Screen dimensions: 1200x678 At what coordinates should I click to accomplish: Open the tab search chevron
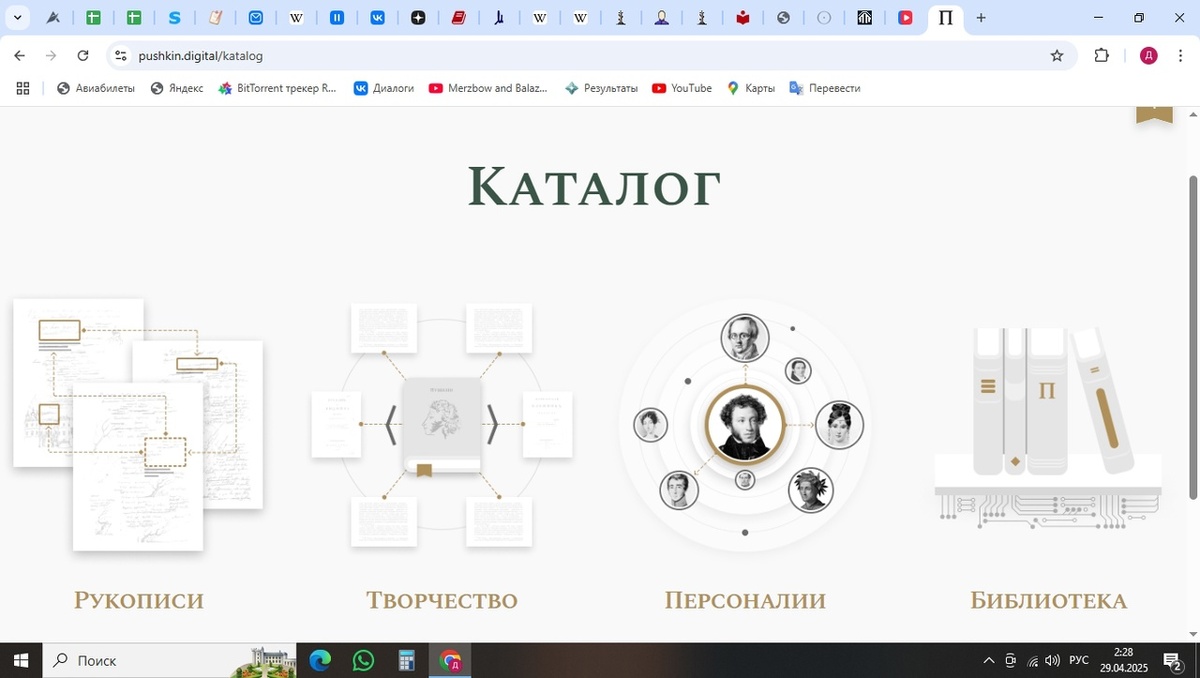point(17,17)
